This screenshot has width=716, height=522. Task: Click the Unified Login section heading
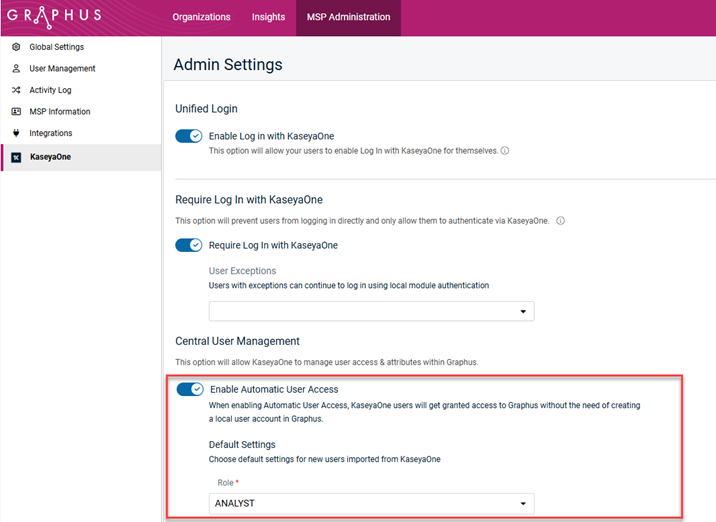coord(206,109)
